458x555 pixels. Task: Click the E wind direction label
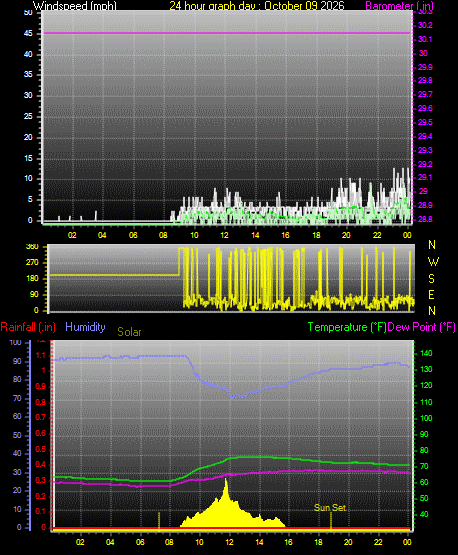(431, 294)
